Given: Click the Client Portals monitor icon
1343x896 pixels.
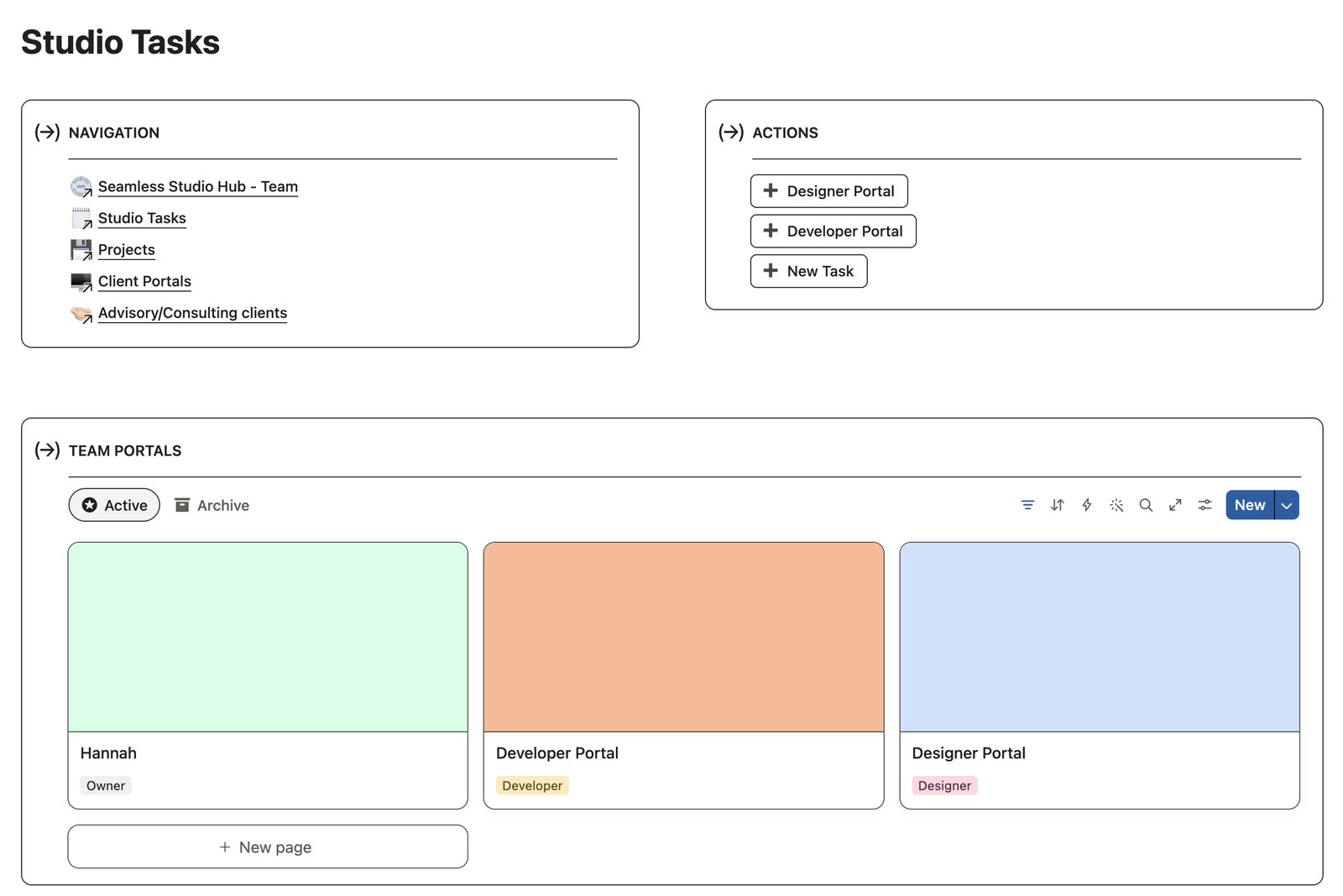Looking at the screenshot, I should coord(81,282).
